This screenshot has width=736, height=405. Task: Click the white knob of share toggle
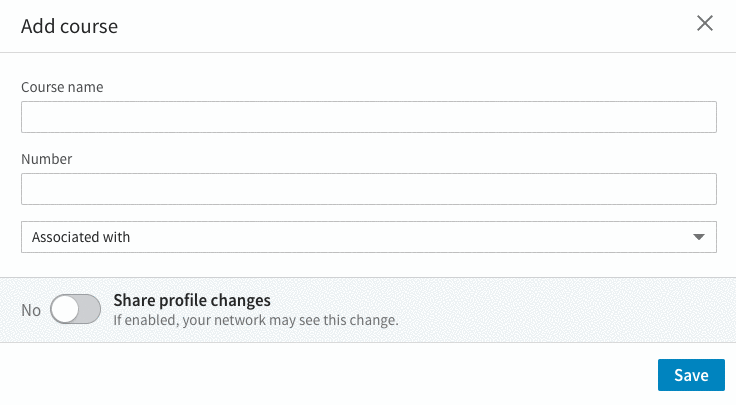(65, 310)
